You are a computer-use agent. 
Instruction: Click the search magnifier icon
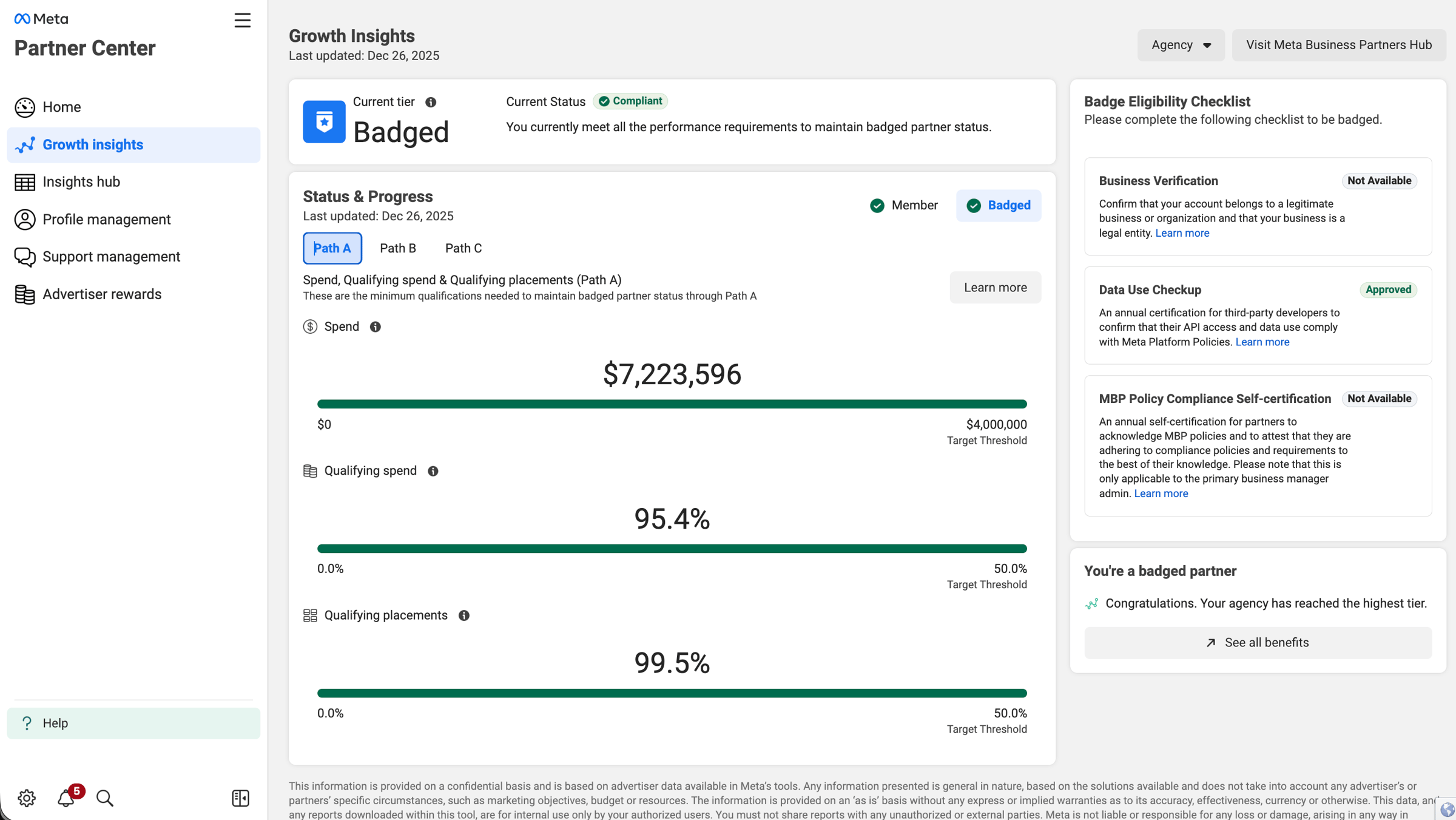(105, 798)
